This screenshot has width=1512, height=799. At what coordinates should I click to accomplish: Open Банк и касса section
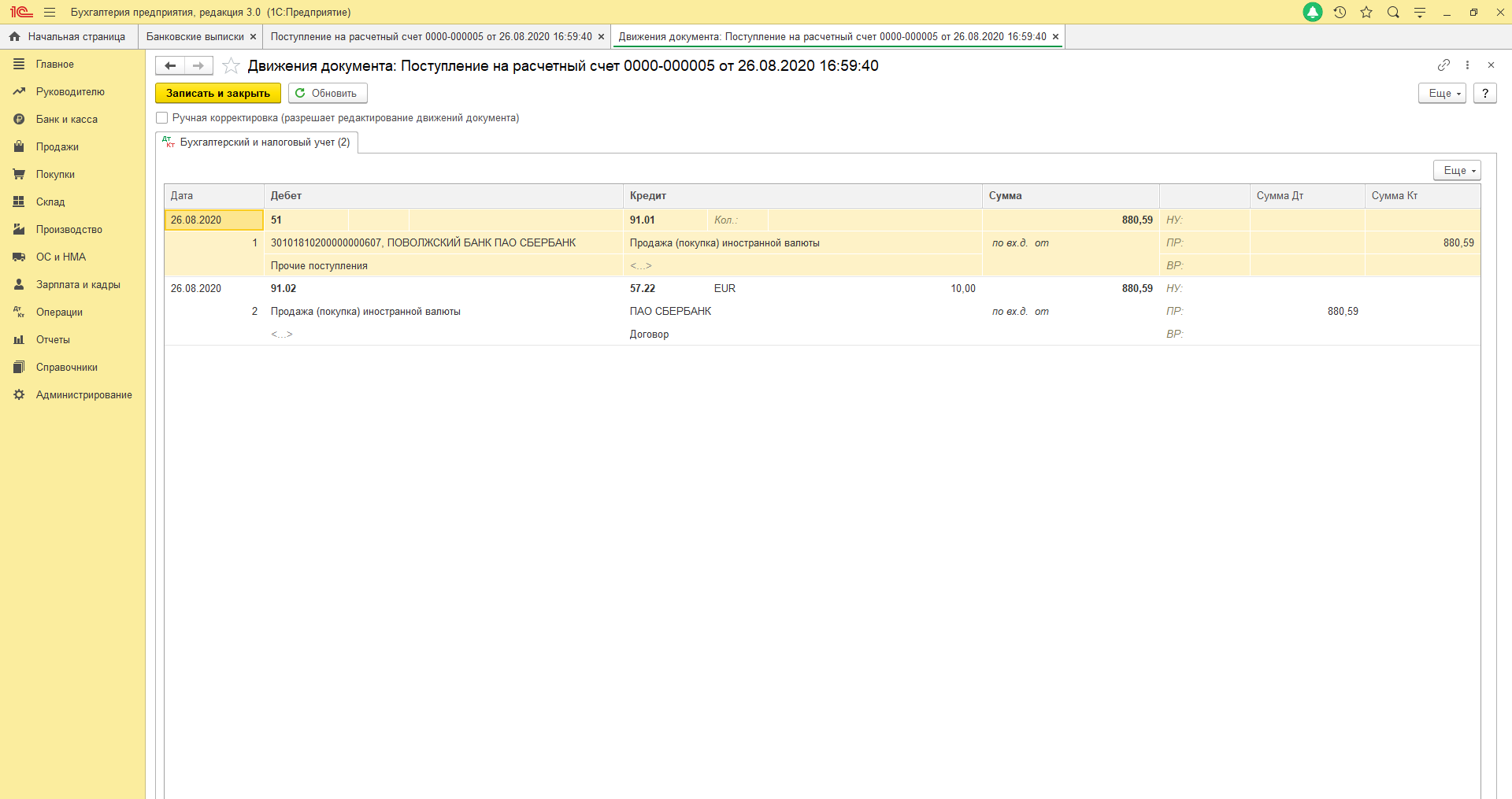tap(67, 120)
